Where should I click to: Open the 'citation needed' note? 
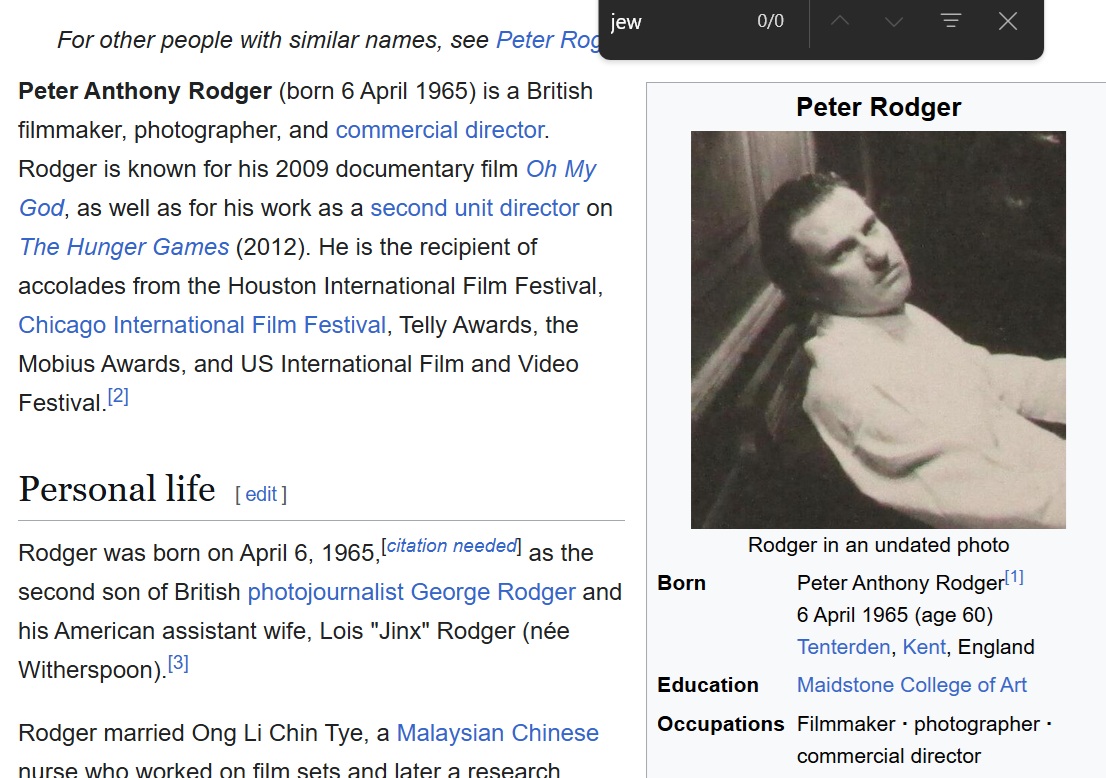451,546
